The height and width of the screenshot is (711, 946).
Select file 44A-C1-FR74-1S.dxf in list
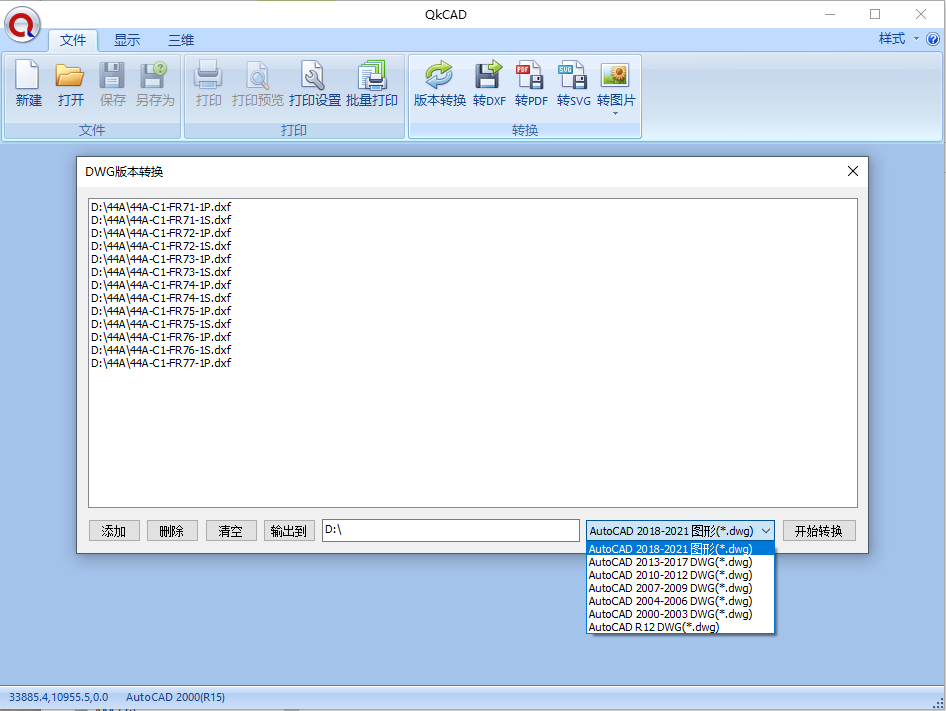pyautogui.click(x=161, y=298)
